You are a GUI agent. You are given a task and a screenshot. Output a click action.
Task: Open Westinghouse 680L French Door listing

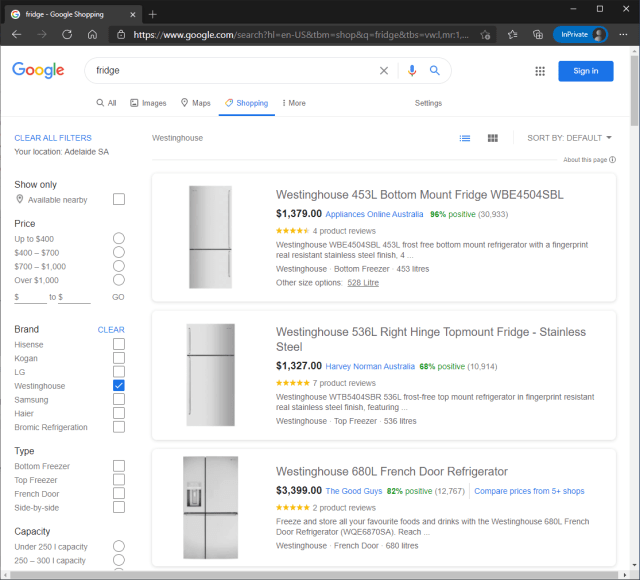click(x=392, y=471)
